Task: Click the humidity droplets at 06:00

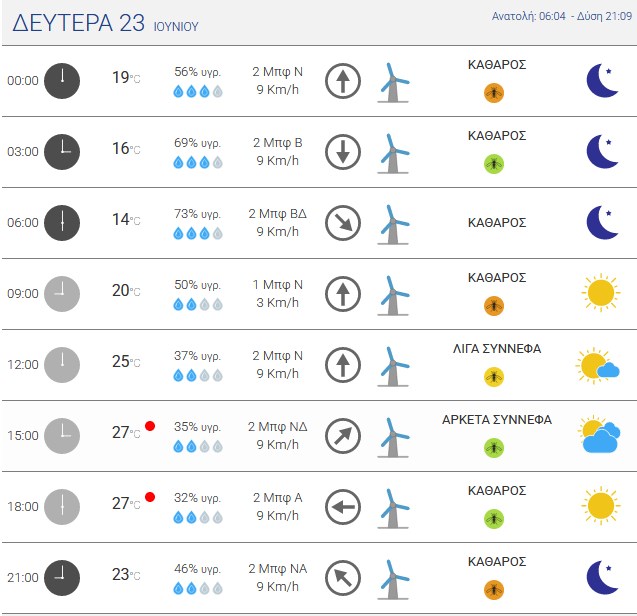Action: [198, 233]
